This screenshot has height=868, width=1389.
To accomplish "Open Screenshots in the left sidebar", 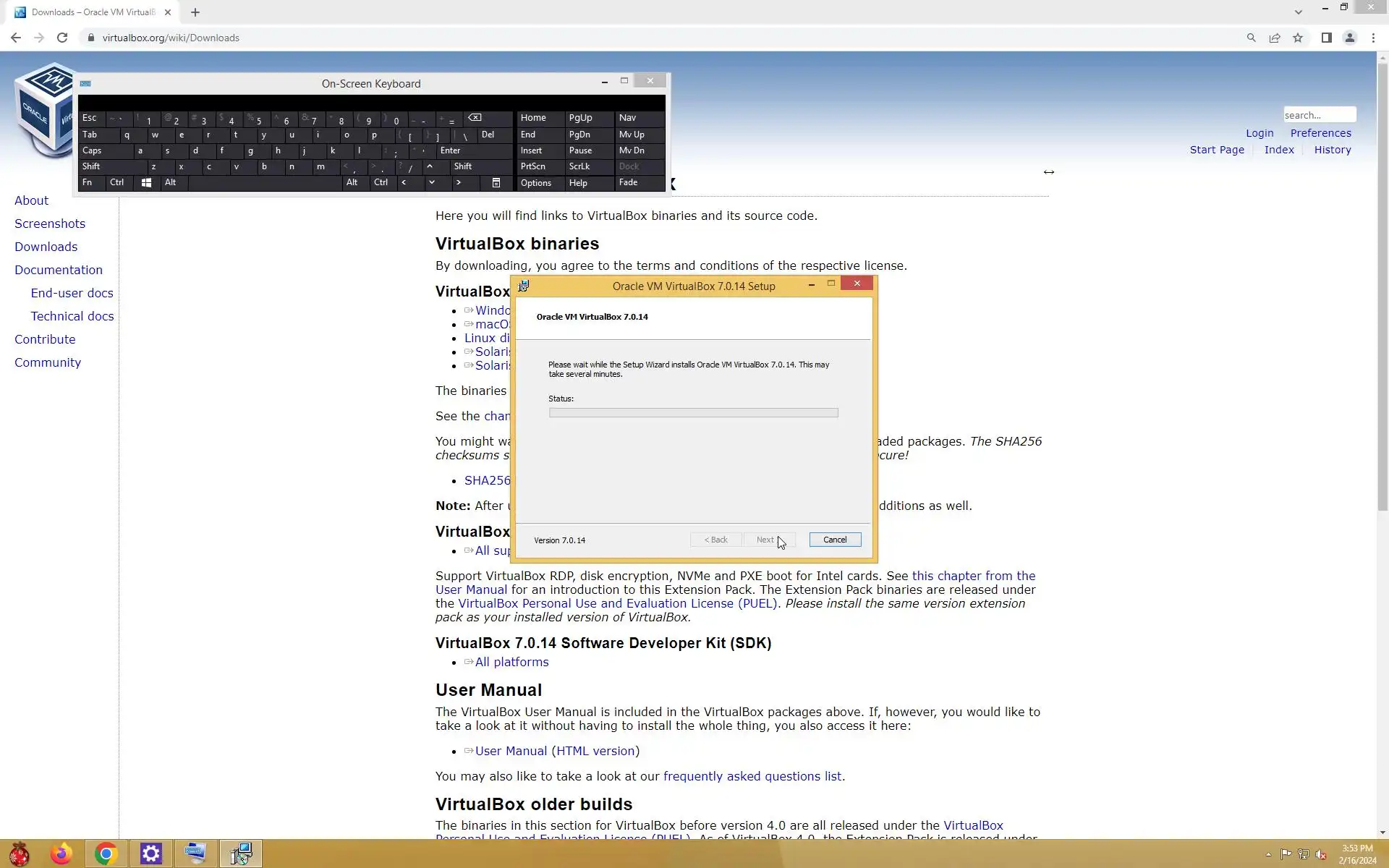I will click(x=50, y=224).
